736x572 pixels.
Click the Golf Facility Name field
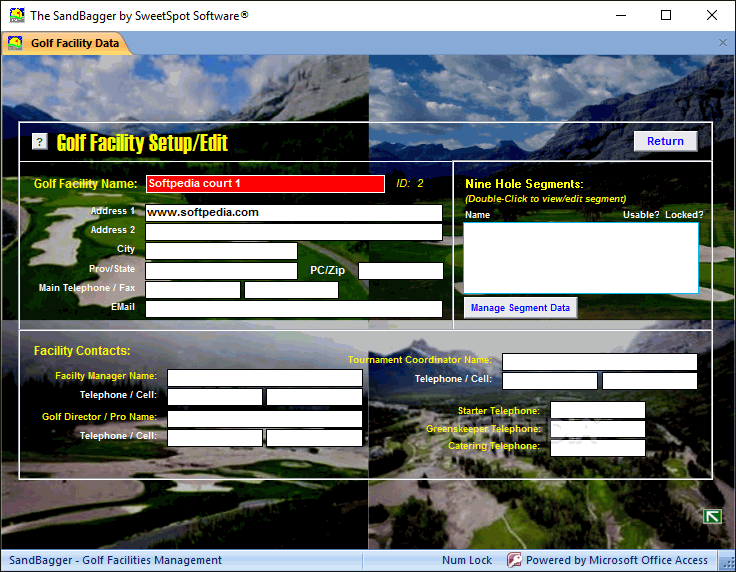tap(265, 184)
